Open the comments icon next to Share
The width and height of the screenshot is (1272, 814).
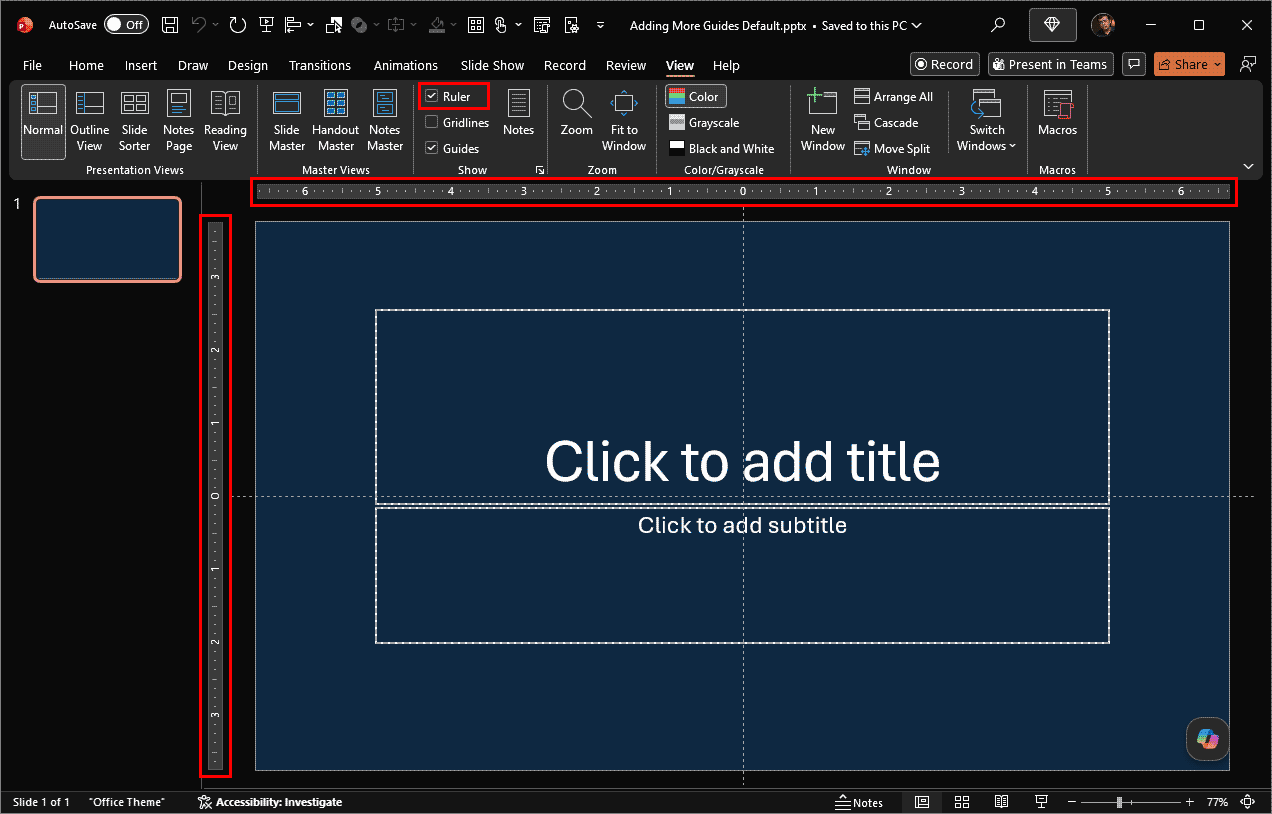[1133, 64]
